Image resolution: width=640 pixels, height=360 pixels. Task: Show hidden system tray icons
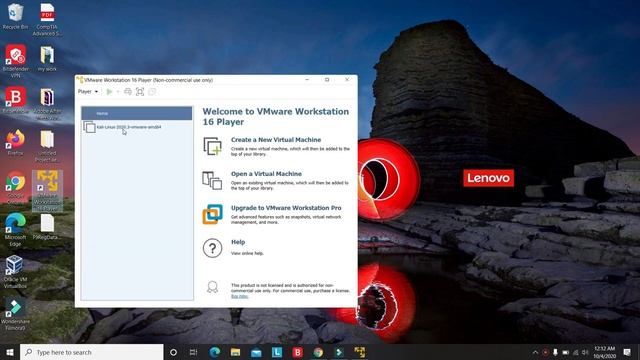(536, 352)
